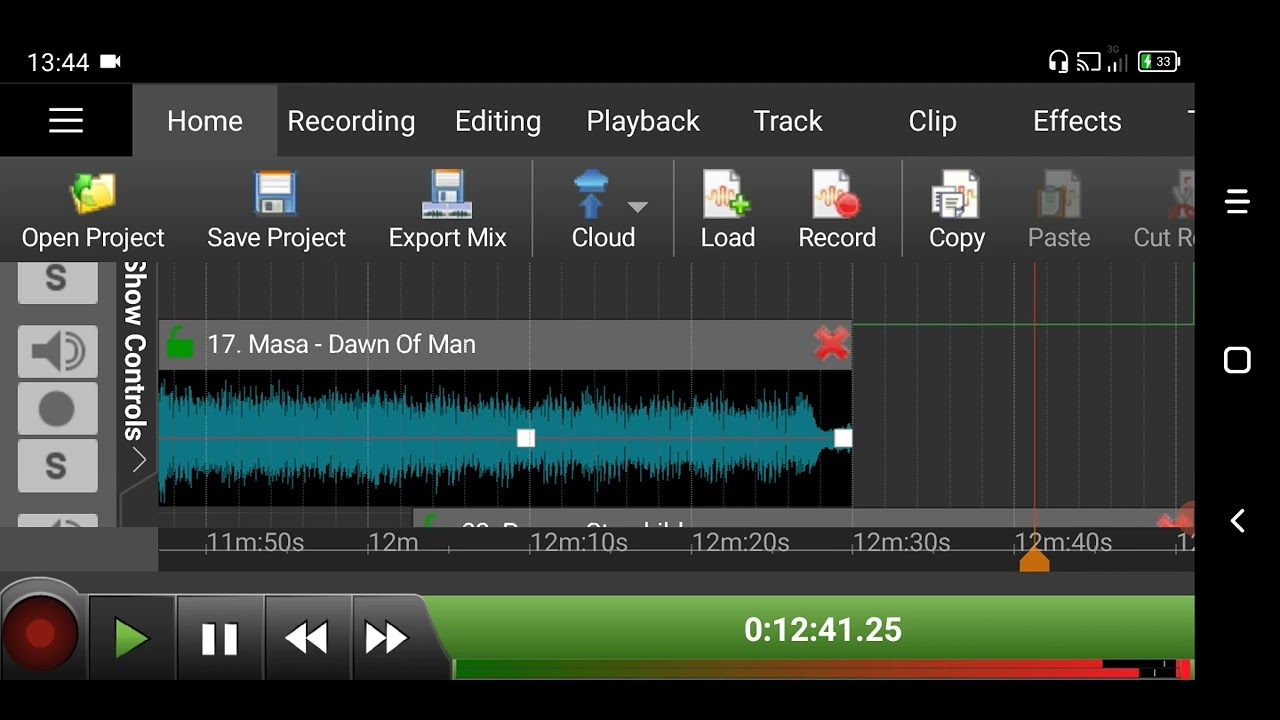
Task: Remove the Masa - Dawn Of Man clip
Action: click(831, 344)
